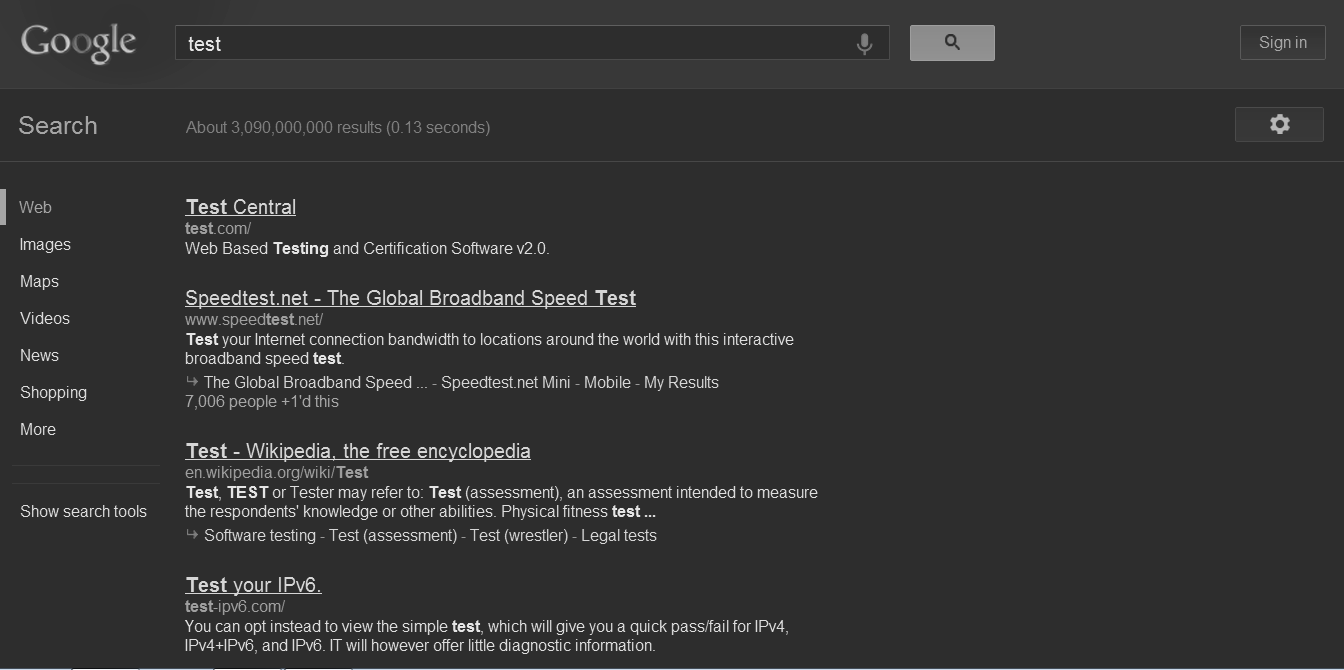The image size is (1344, 670).
Task: Open the settings gear menu
Action: 1279,124
